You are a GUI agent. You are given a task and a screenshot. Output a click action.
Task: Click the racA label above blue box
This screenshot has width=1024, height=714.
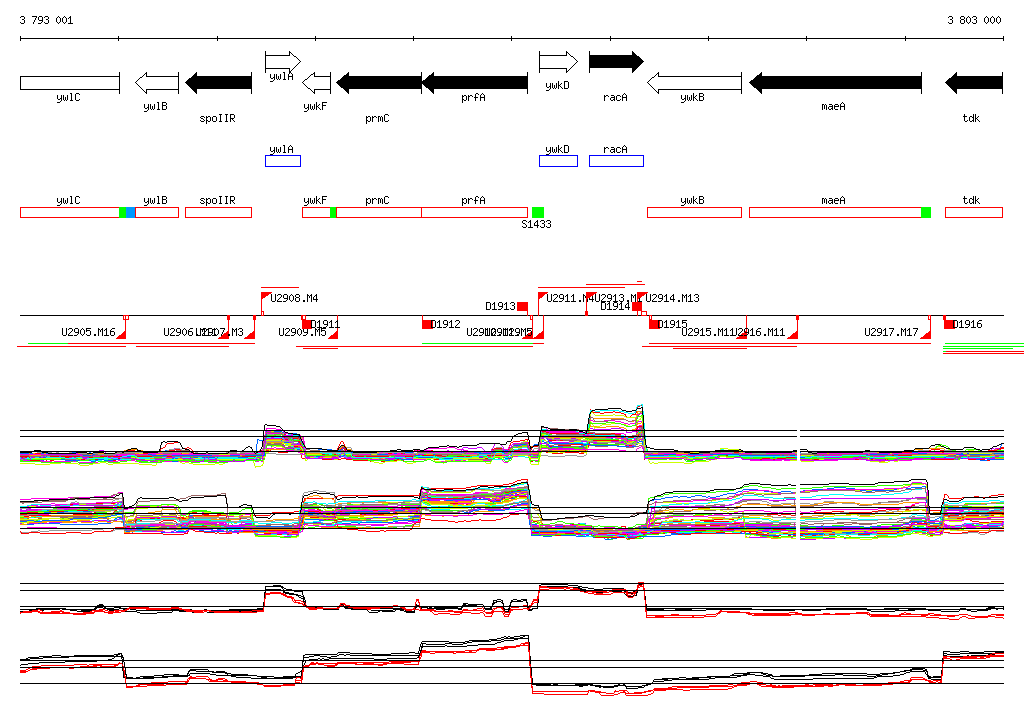615,150
